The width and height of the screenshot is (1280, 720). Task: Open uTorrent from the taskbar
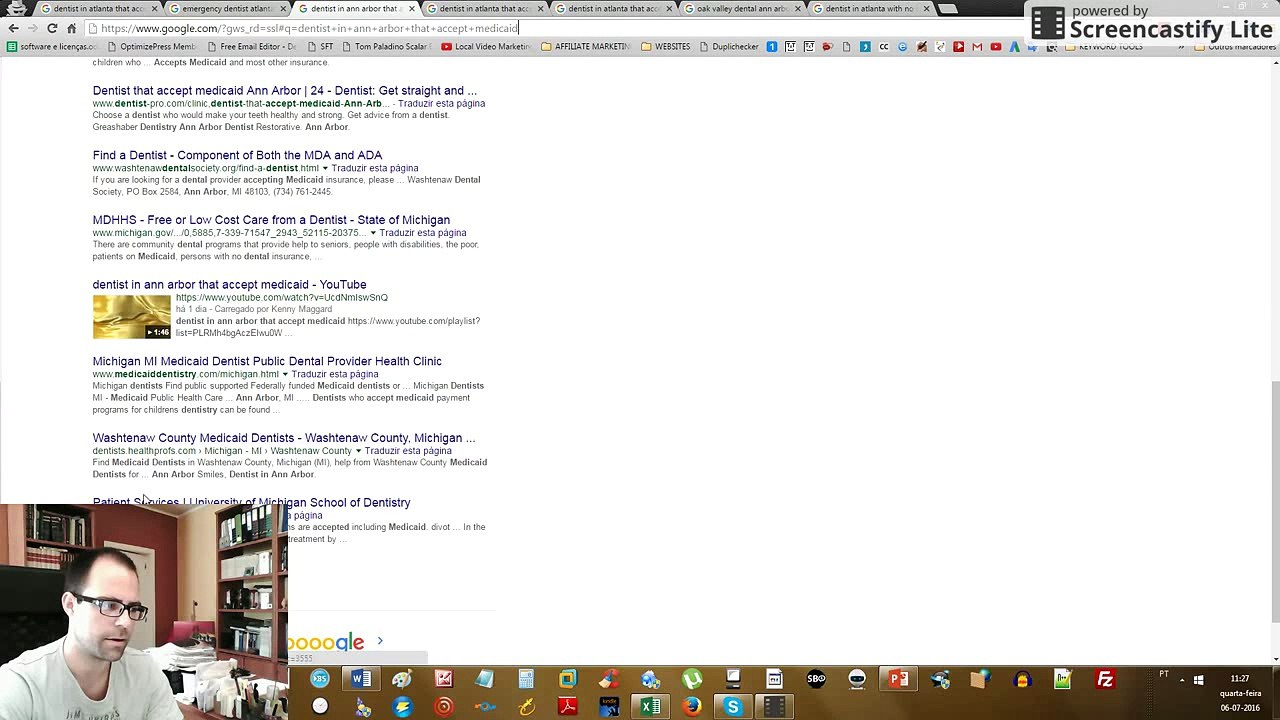[692, 680]
